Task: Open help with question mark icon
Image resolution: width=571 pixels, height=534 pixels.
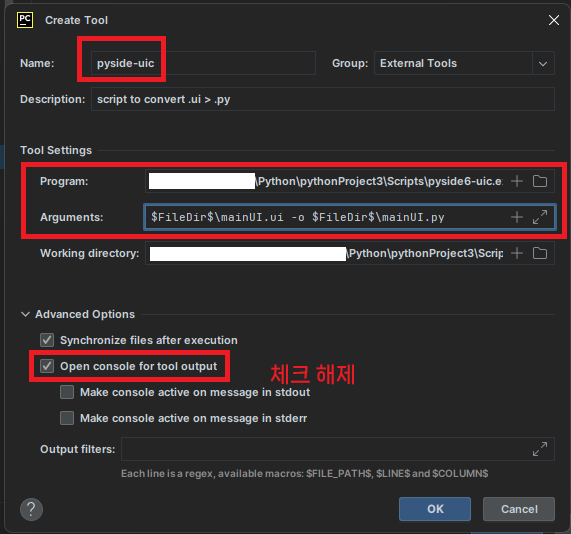Action: coord(31,509)
